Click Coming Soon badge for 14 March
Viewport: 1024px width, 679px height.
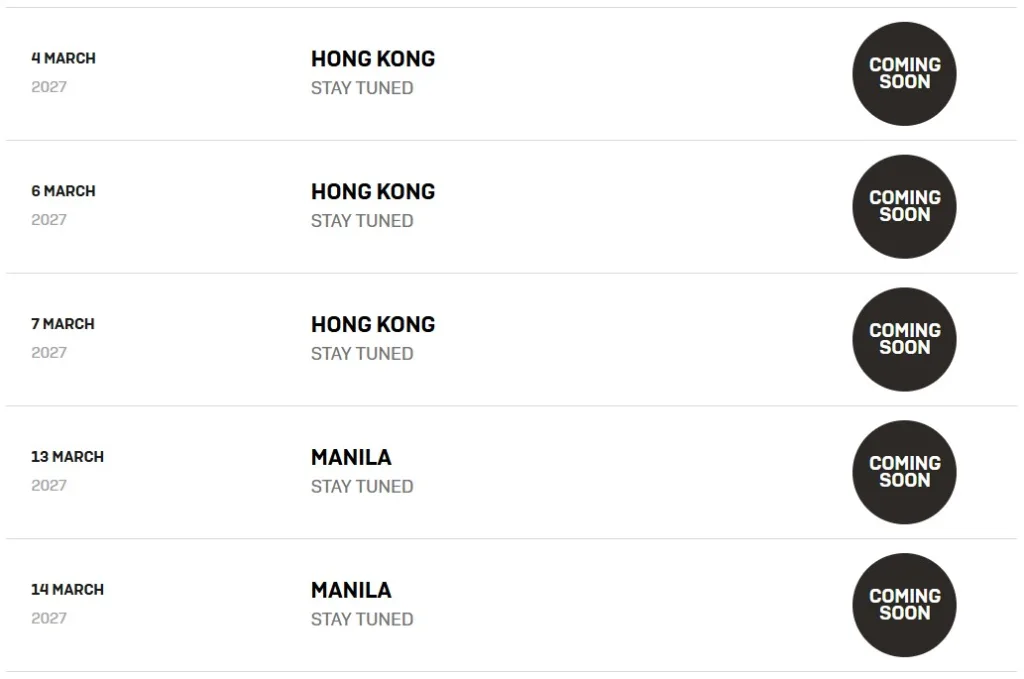click(904, 605)
